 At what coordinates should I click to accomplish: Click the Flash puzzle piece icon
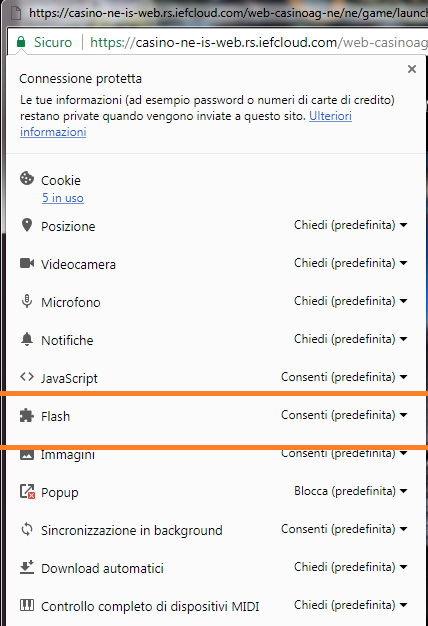(27, 415)
